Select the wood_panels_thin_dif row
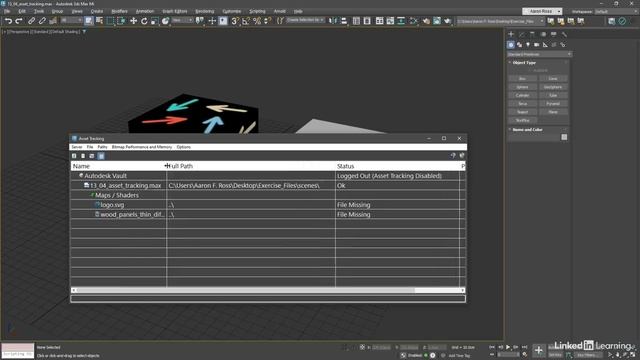Image resolution: width=640 pixels, height=360 pixels. [x=268, y=214]
